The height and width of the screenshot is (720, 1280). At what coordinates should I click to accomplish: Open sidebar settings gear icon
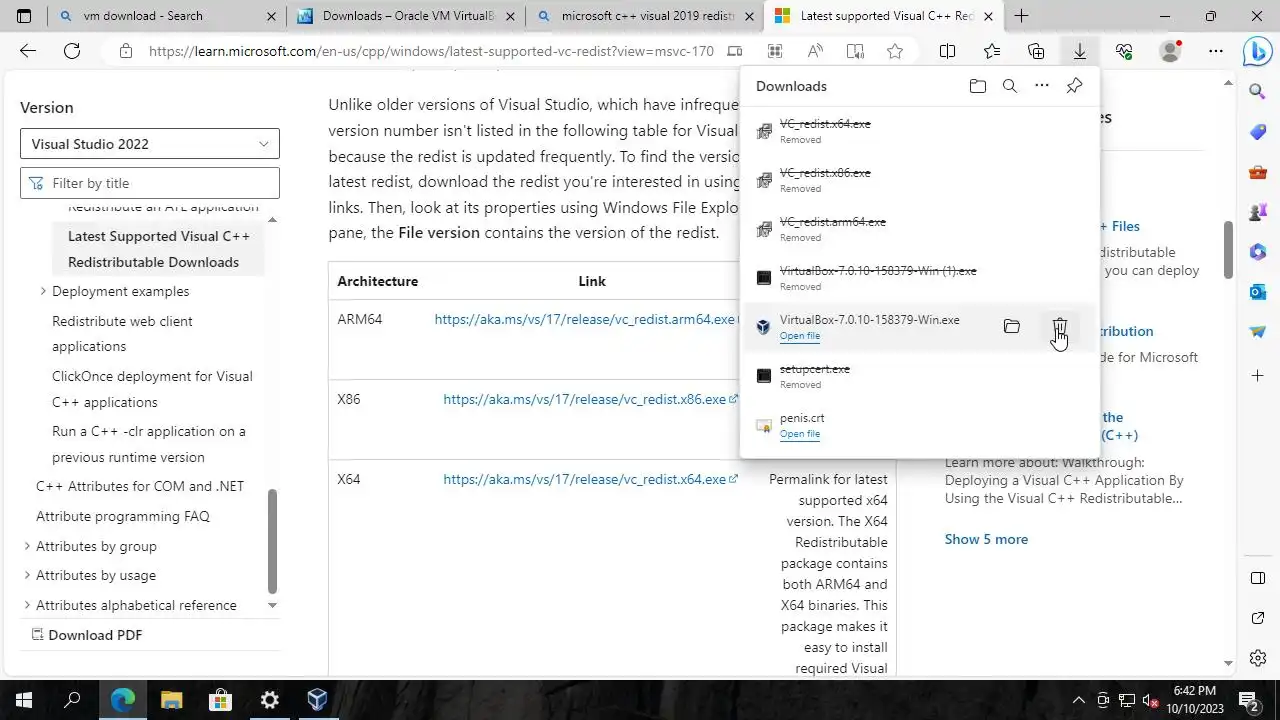point(1258,658)
